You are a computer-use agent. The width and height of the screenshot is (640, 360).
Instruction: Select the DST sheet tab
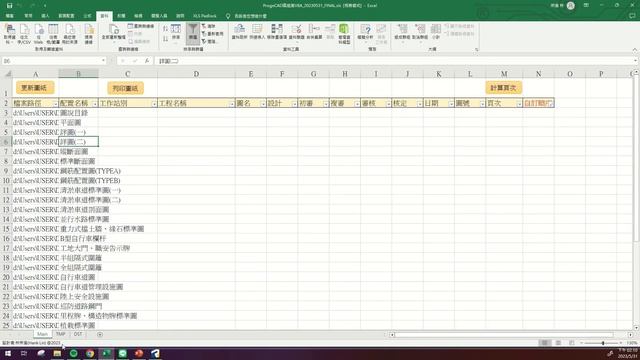[x=78, y=334]
